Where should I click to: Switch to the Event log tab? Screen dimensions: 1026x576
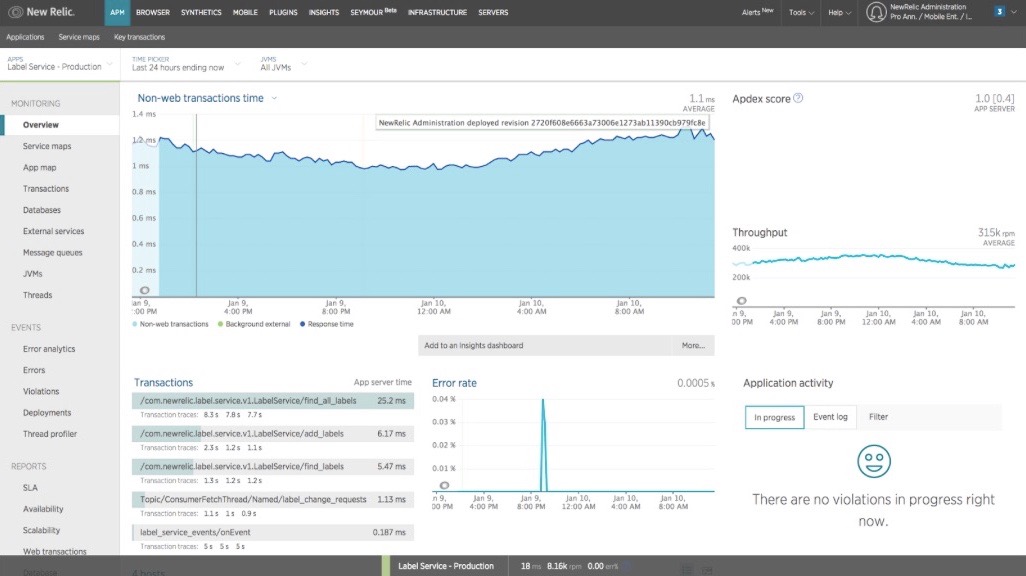(x=830, y=417)
